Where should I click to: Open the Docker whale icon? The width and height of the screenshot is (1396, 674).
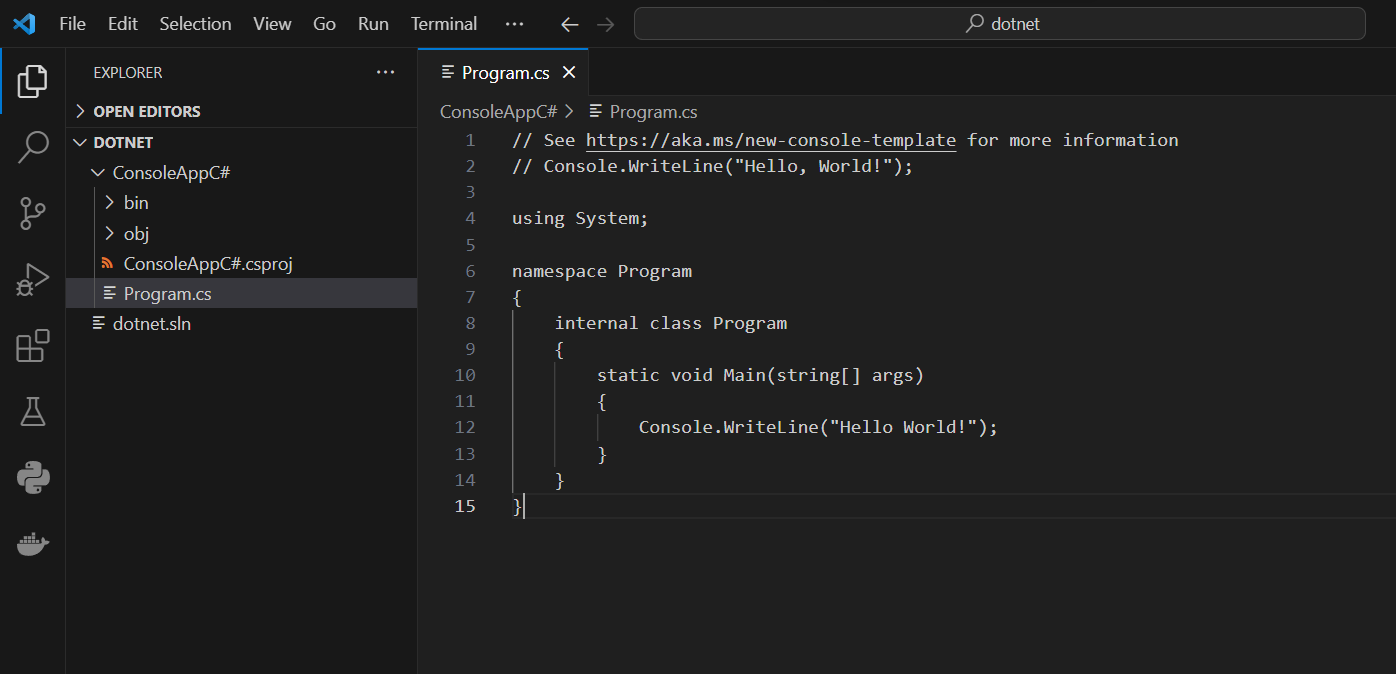point(32,544)
